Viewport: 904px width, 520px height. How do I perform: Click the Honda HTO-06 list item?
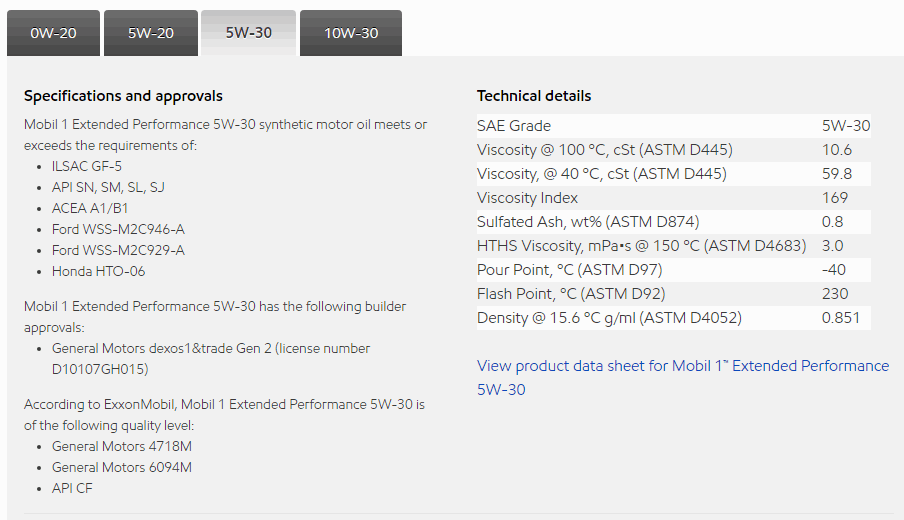(x=99, y=271)
